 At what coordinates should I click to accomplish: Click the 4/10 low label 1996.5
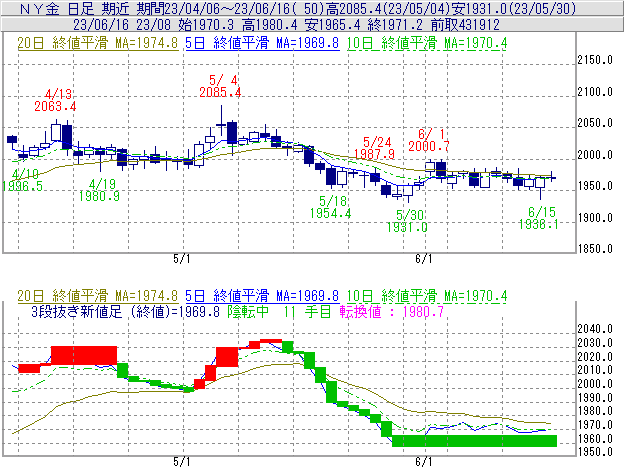tap(22, 186)
